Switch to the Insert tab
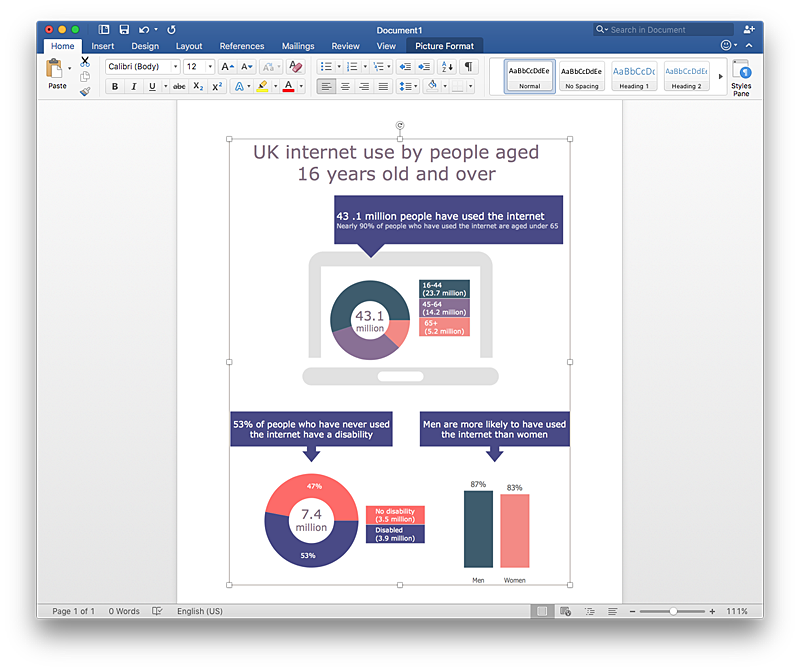This screenshot has width=800, height=671. click(x=102, y=46)
